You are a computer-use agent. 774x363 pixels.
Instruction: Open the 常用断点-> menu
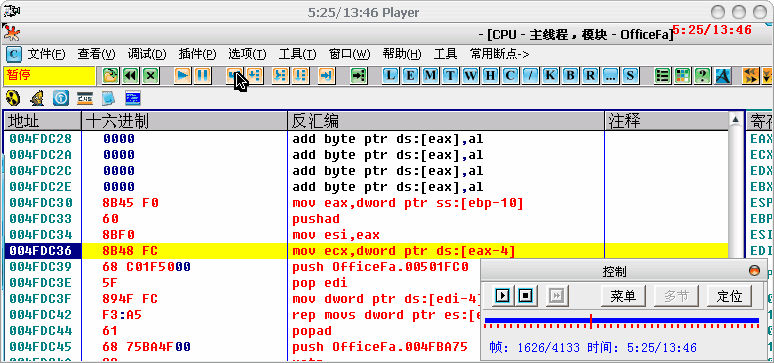click(500, 53)
